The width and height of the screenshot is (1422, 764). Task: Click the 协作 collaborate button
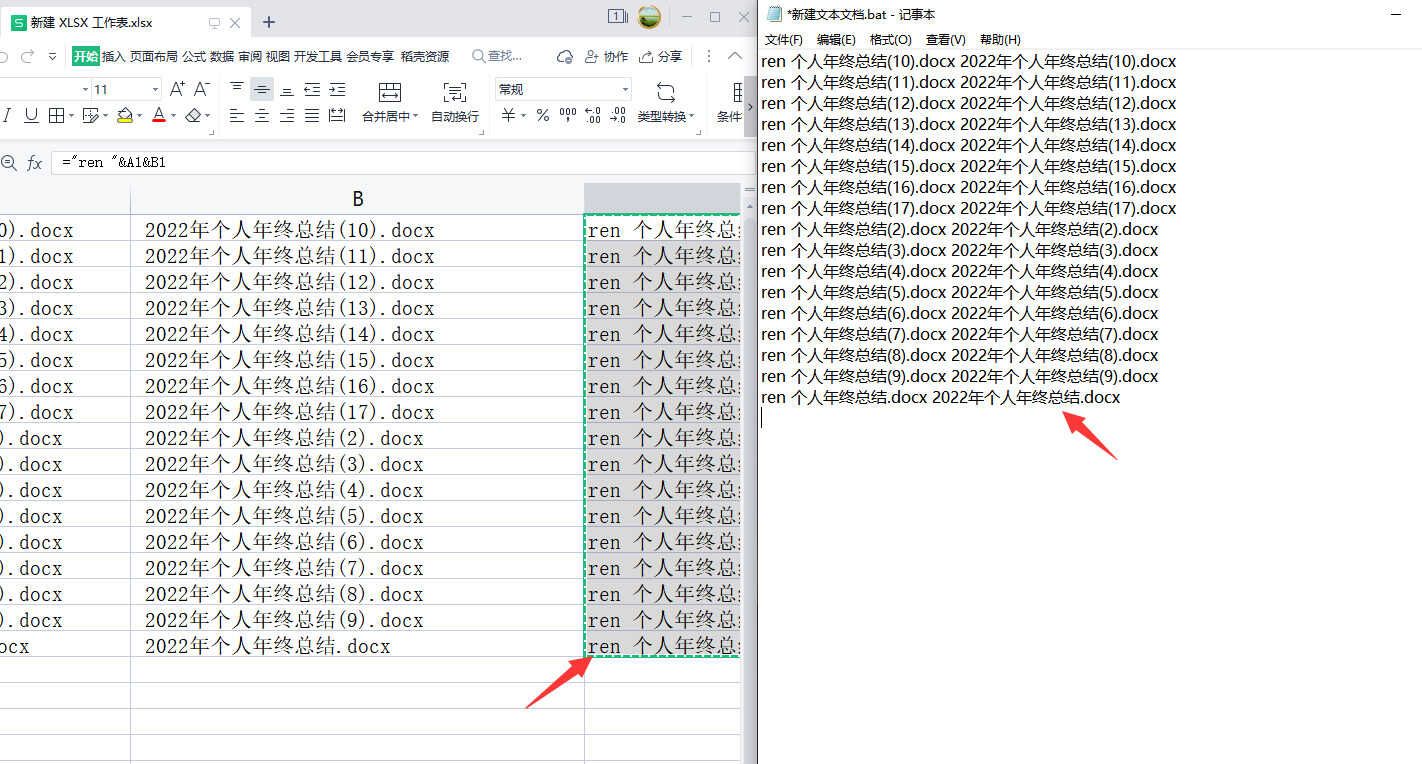click(607, 57)
